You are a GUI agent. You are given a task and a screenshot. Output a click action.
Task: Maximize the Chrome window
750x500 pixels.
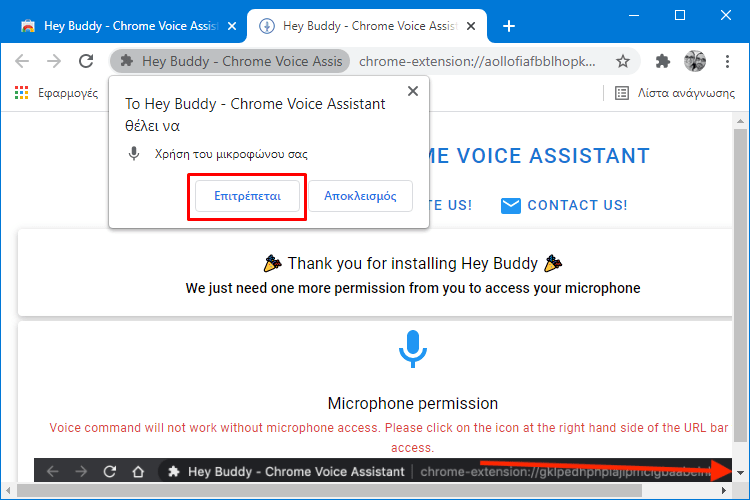(x=680, y=15)
